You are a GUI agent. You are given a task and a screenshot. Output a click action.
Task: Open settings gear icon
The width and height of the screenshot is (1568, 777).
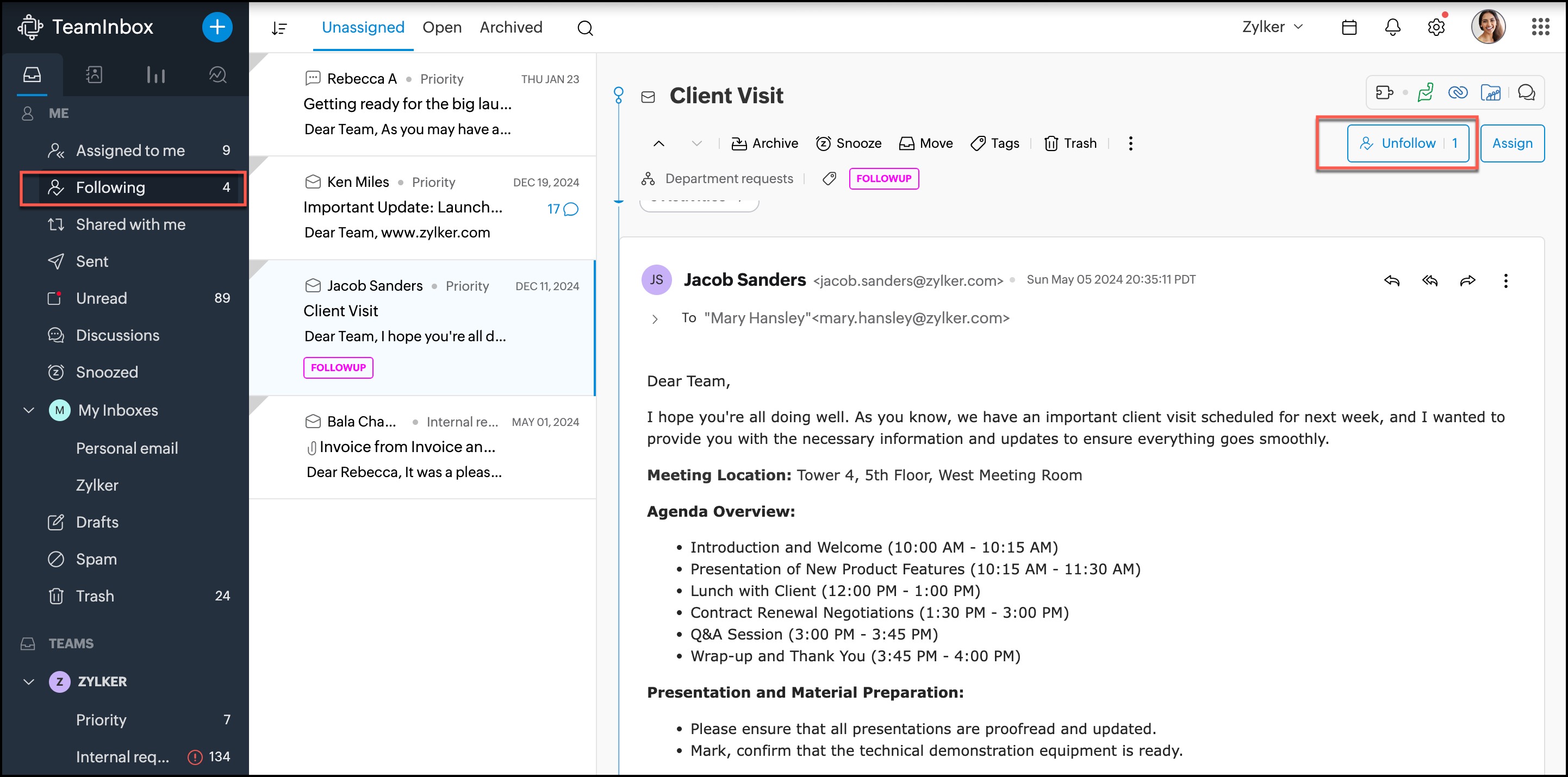[x=1436, y=27]
